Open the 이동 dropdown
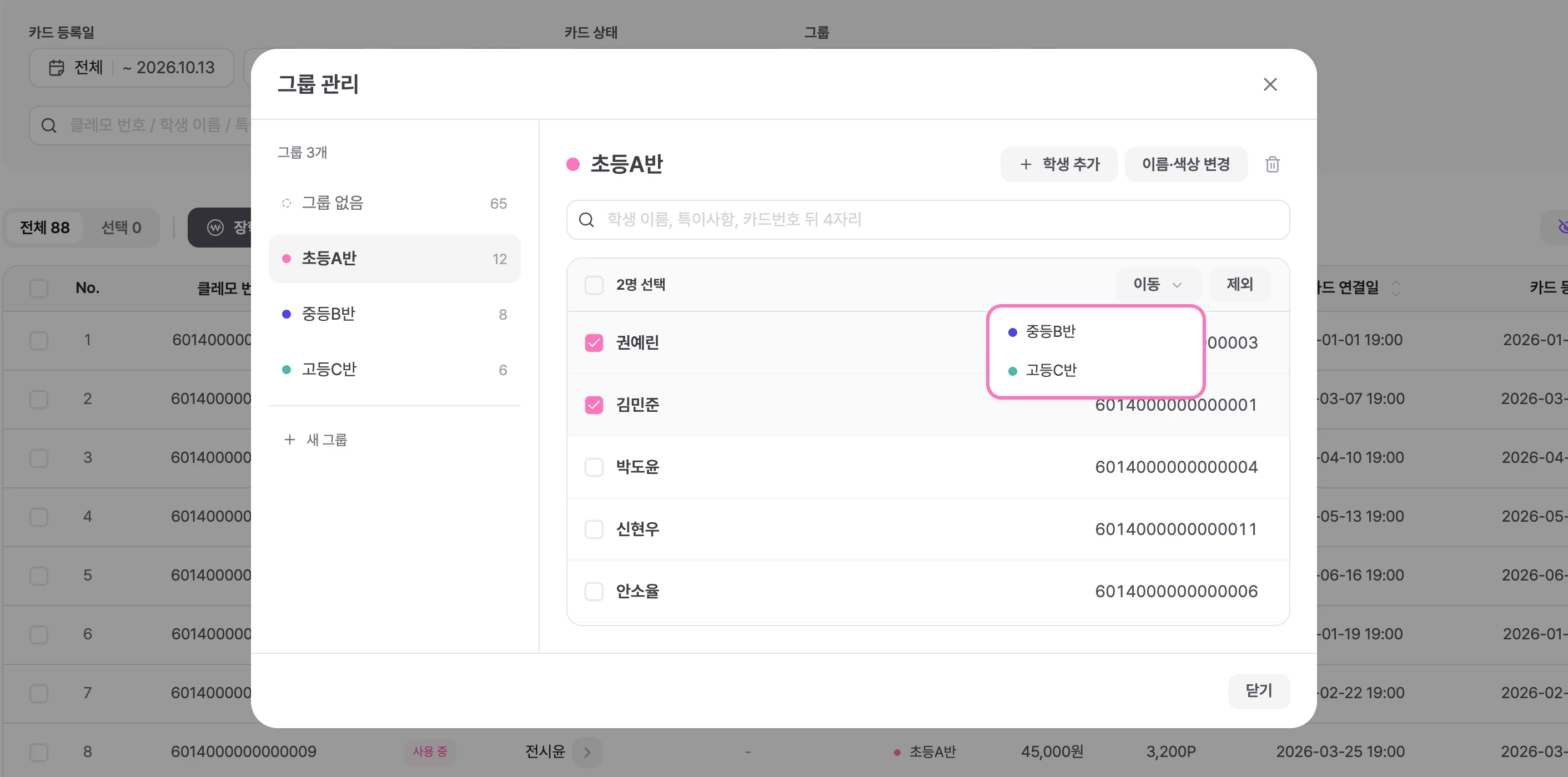The height and width of the screenshot is (777, 1568). 1158,284
